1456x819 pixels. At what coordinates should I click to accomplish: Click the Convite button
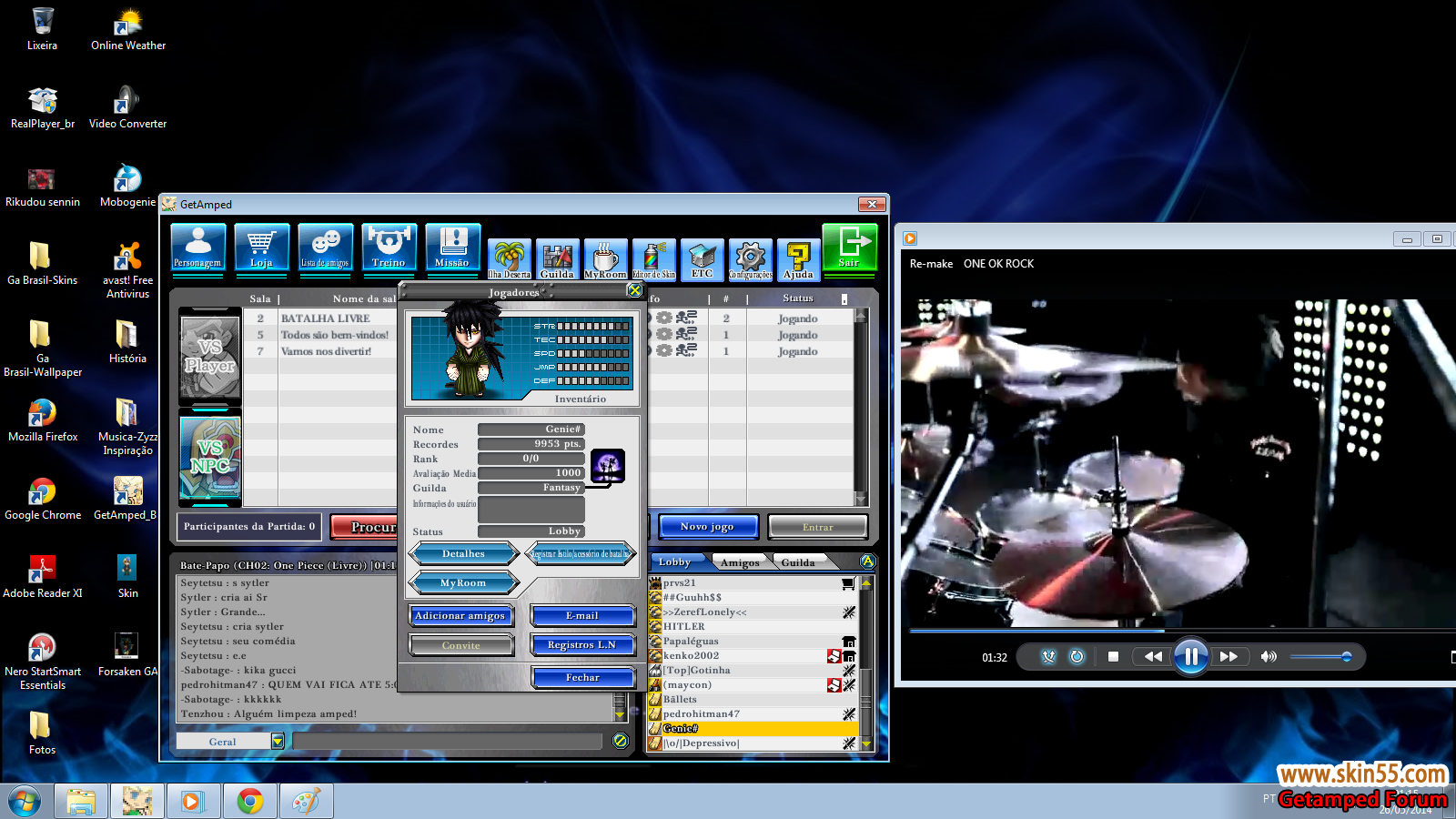coord(460,645)
